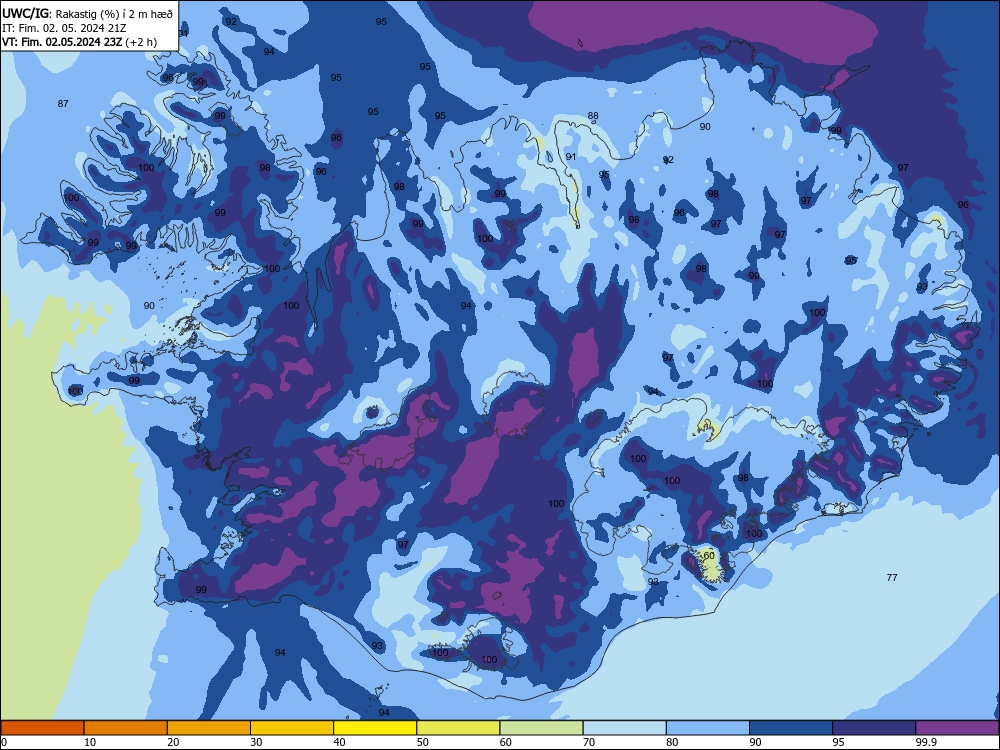Click the amber 20–30 legend swatch
The width and height of the screenshot is (1000, 750).
coord(209,728)
